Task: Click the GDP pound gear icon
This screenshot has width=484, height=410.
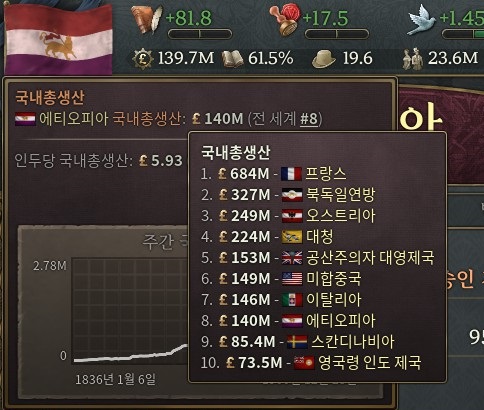Action: pos(143,59)
